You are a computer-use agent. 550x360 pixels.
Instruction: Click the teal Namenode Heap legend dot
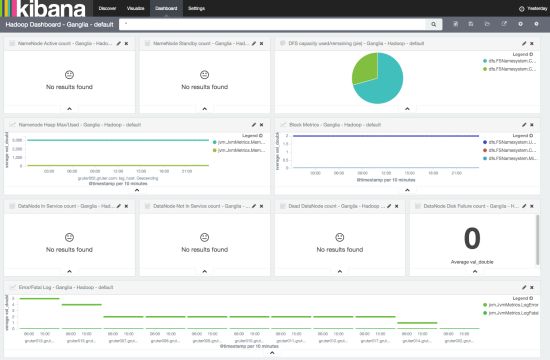click(x=215, y=142)
